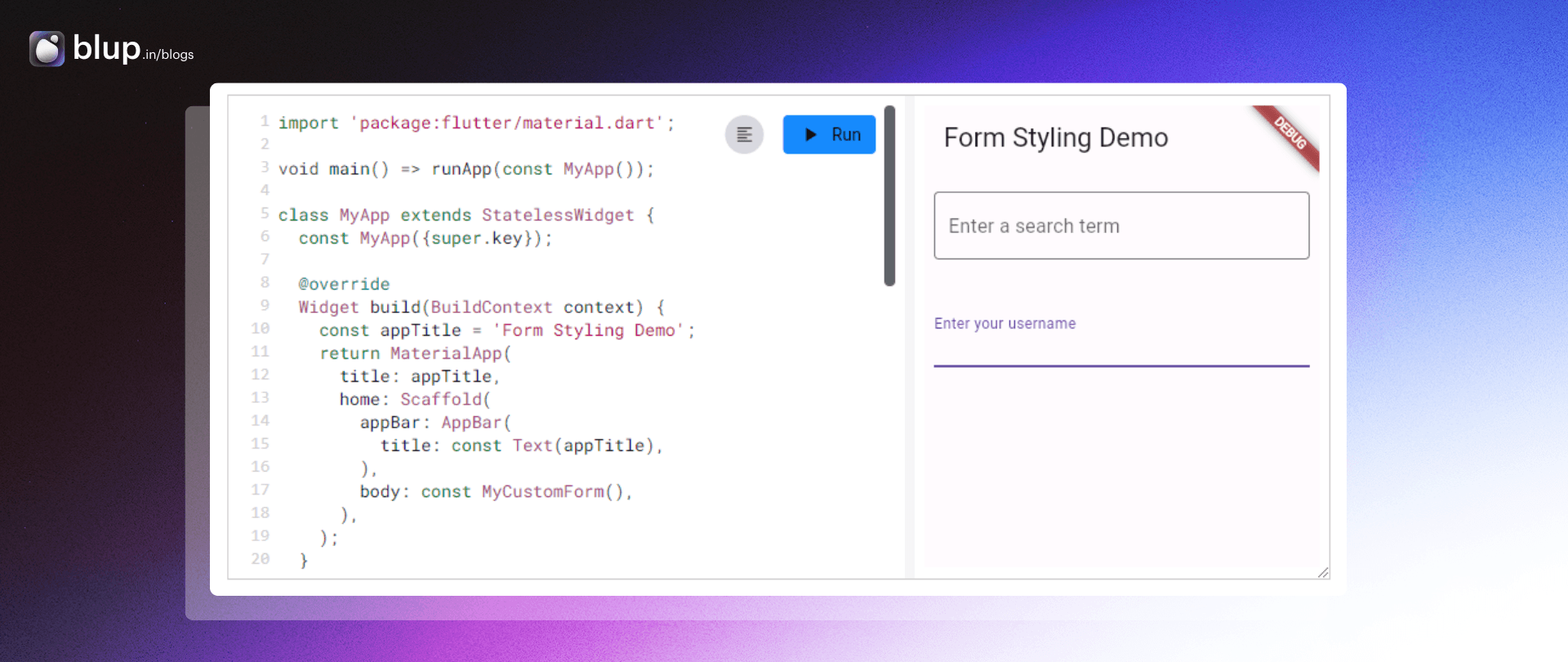Viewport: 1568px width, 662px height.
Task: Run the Dart code
Action: [829, 135]
